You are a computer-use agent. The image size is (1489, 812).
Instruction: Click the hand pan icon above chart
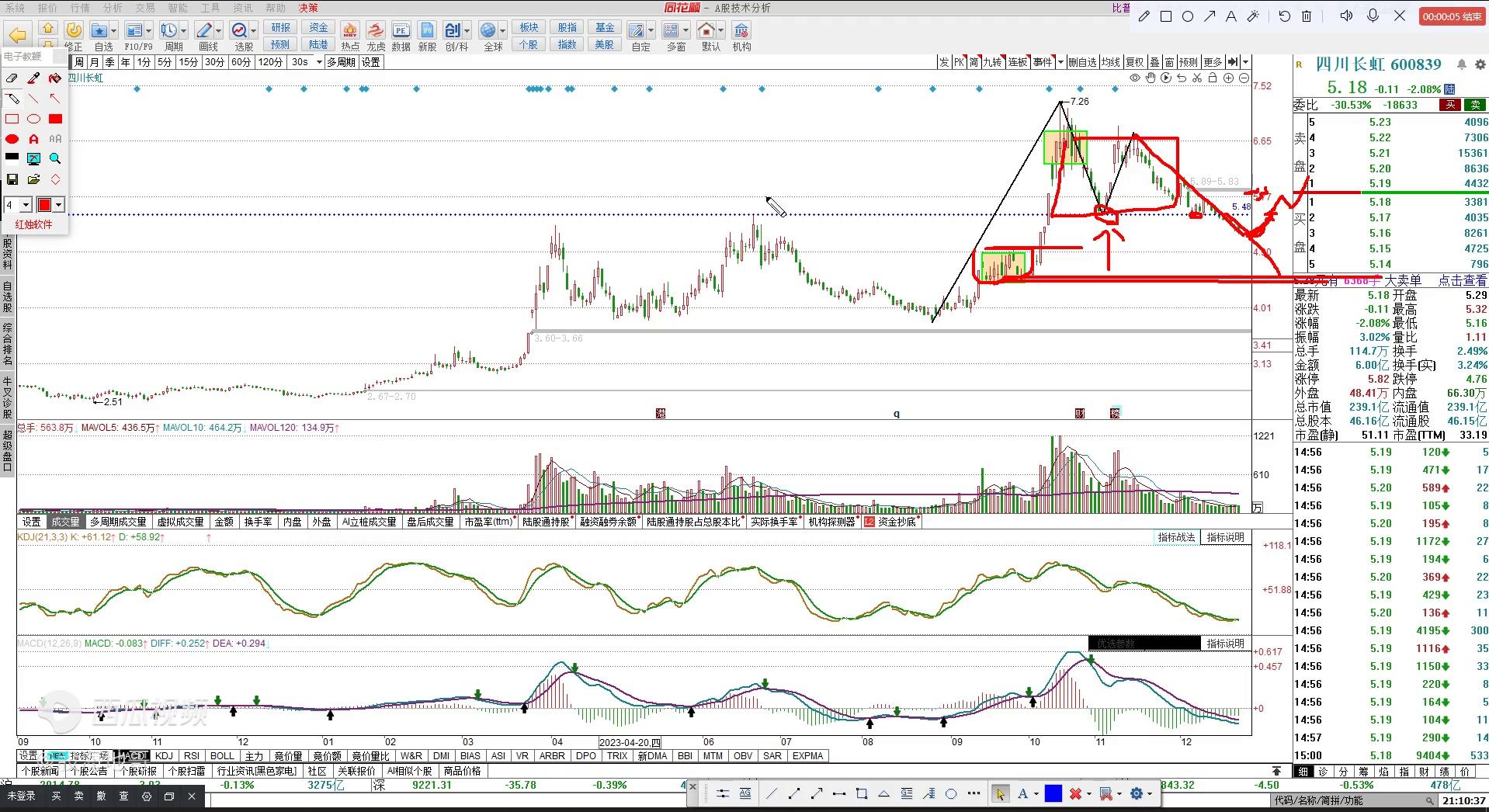[x=1151, y=78]
